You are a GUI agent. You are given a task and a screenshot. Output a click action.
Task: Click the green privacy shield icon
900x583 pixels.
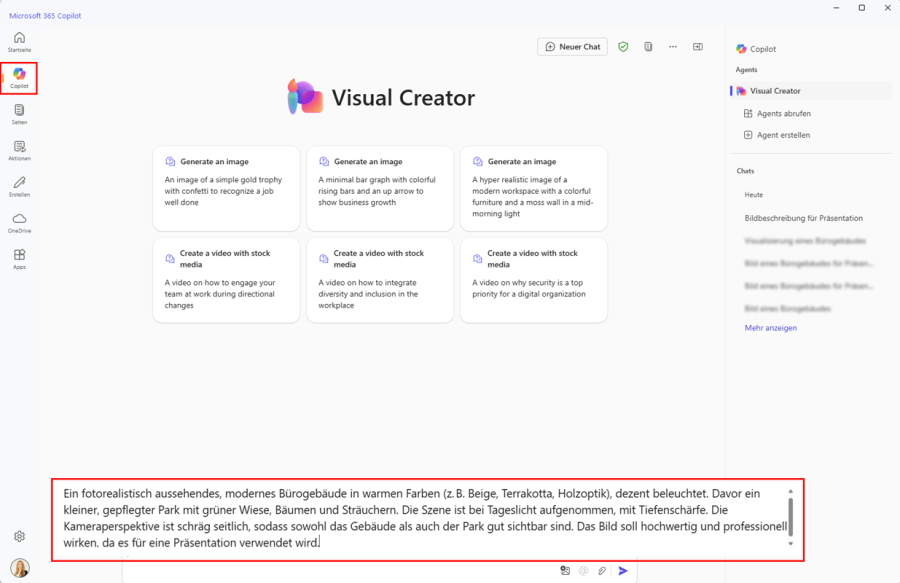pyautogui.click(x=622, y=46)
